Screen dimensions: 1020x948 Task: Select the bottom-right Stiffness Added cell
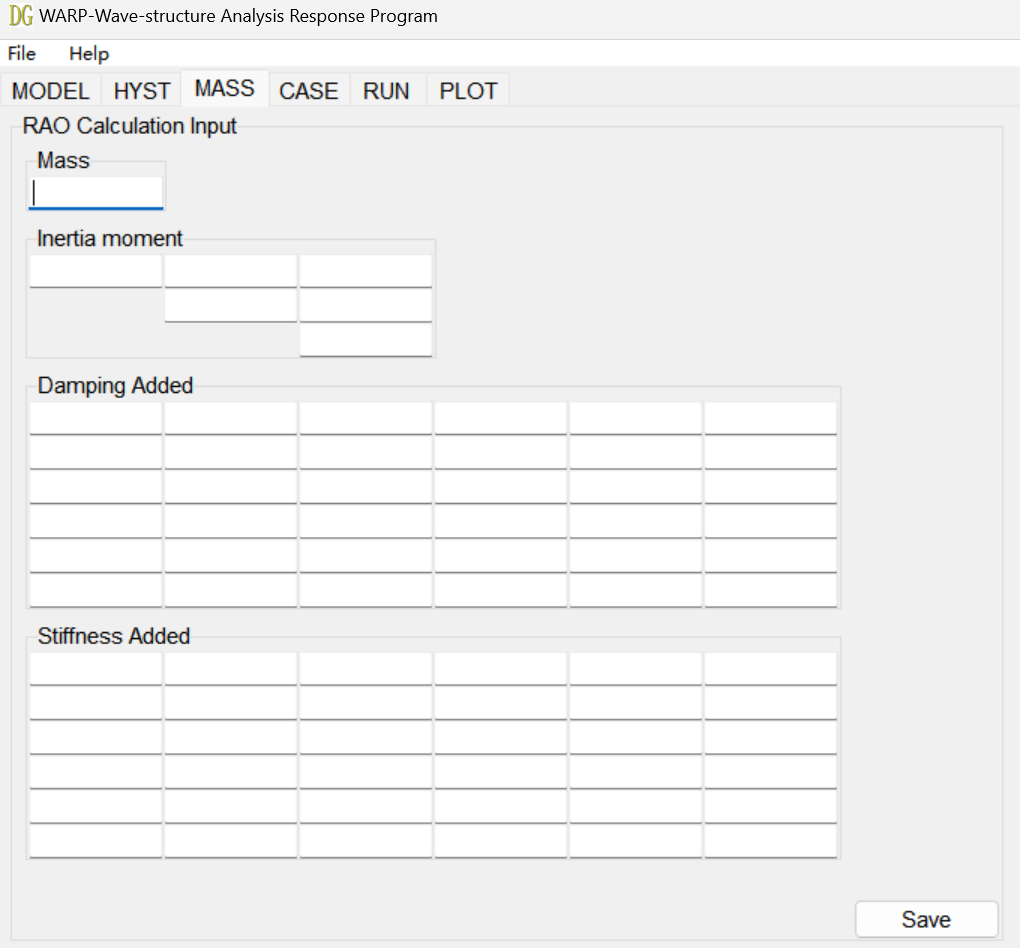coord(770,841)
